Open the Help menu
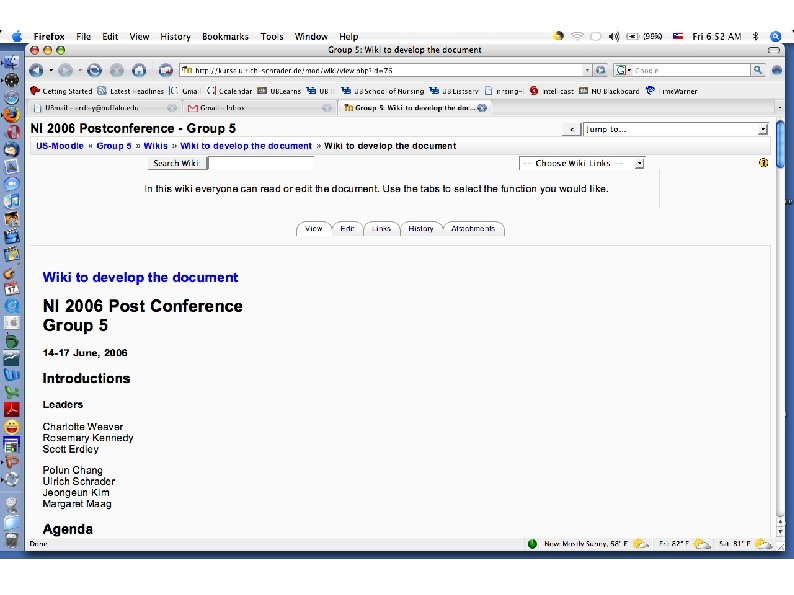Viewport: 794px width, 595px height. pos(348,36)
